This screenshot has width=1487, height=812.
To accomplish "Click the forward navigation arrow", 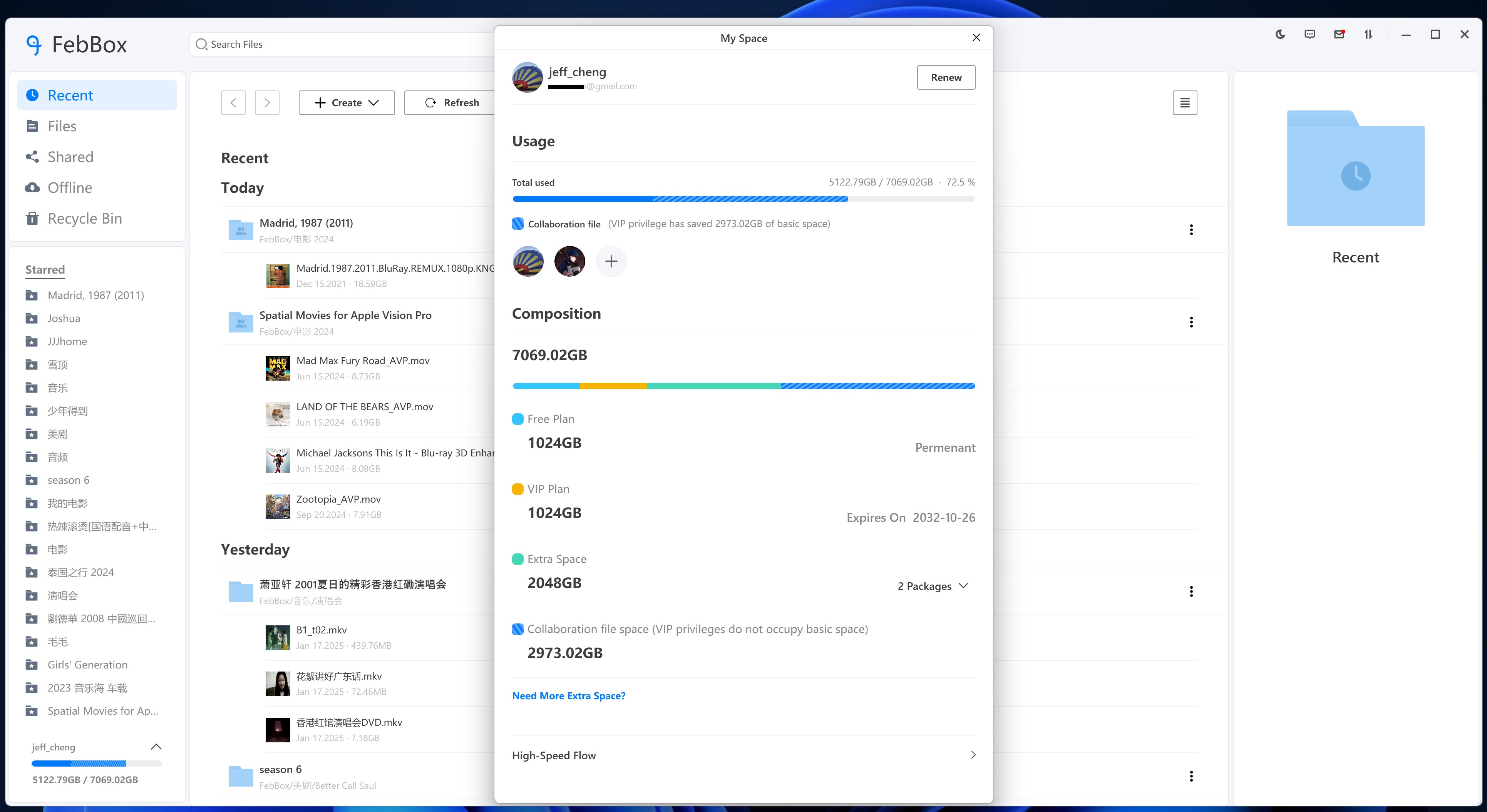I will [x=267, y=103].
